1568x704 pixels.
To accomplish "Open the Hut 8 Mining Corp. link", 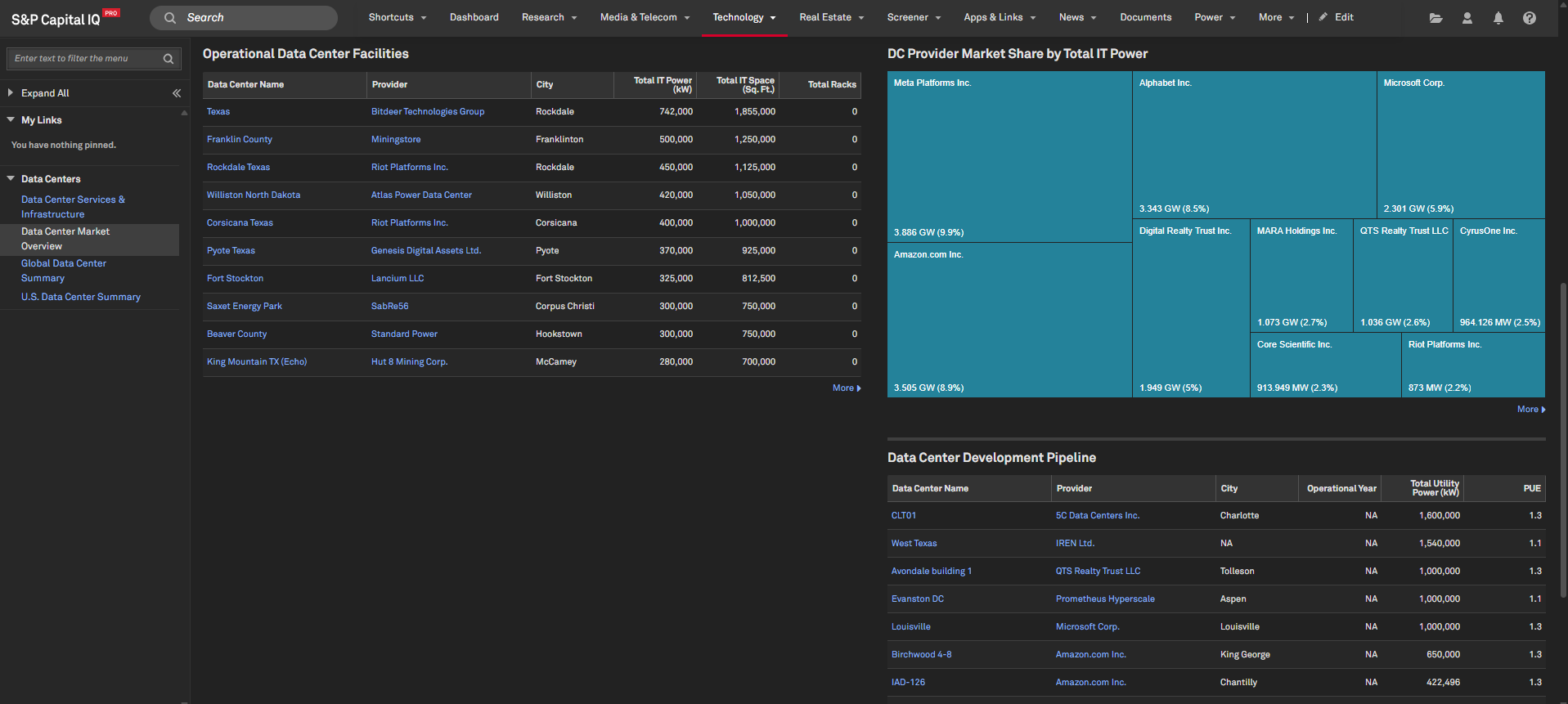I will [410, 362].
